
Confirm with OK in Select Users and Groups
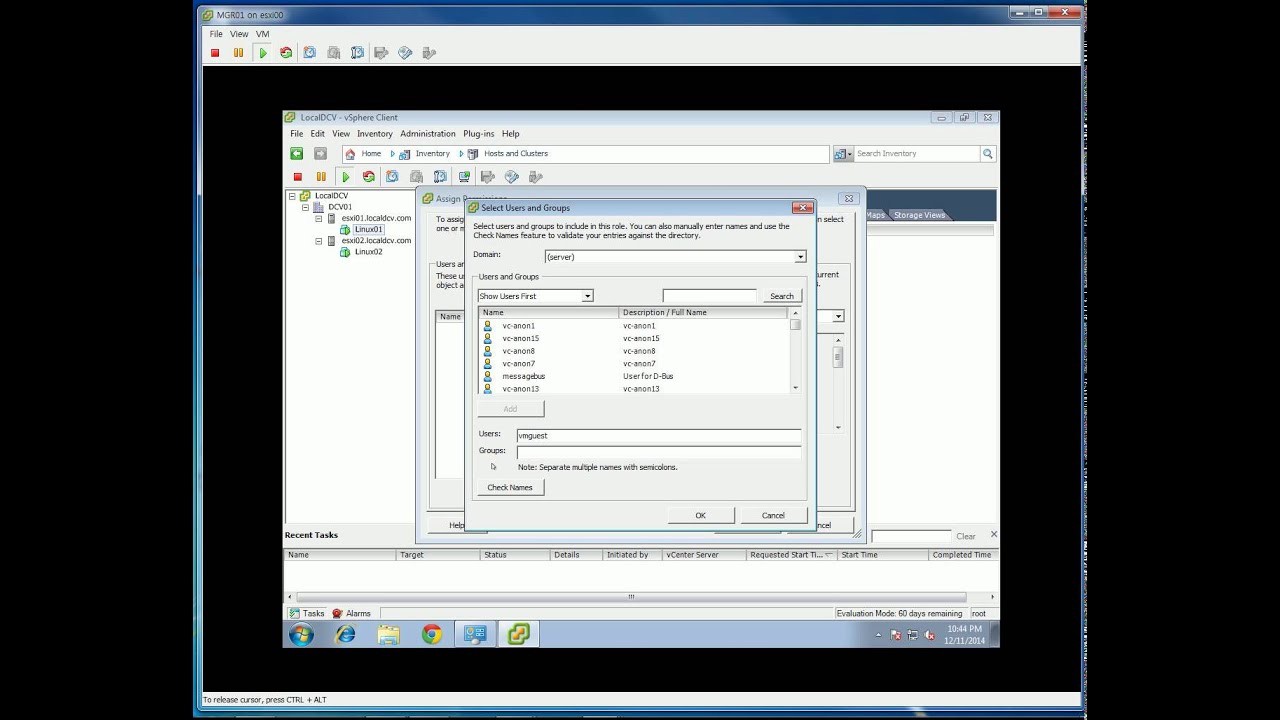click(x=700, y=515)
